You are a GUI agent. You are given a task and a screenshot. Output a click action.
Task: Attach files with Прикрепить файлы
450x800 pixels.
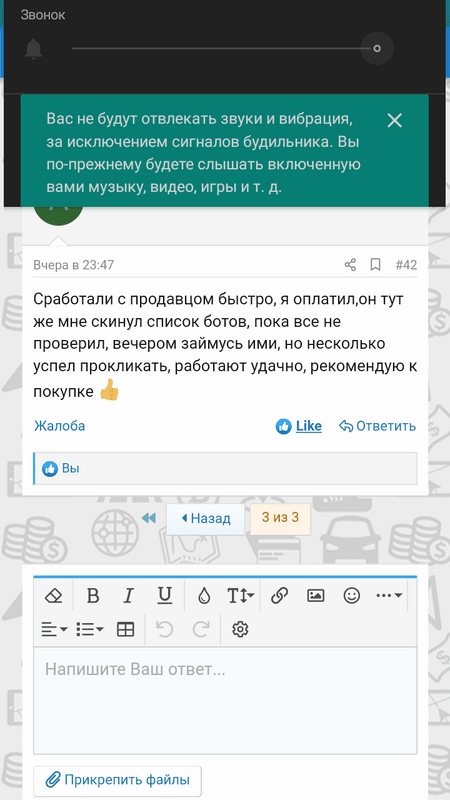pos(117,780)
